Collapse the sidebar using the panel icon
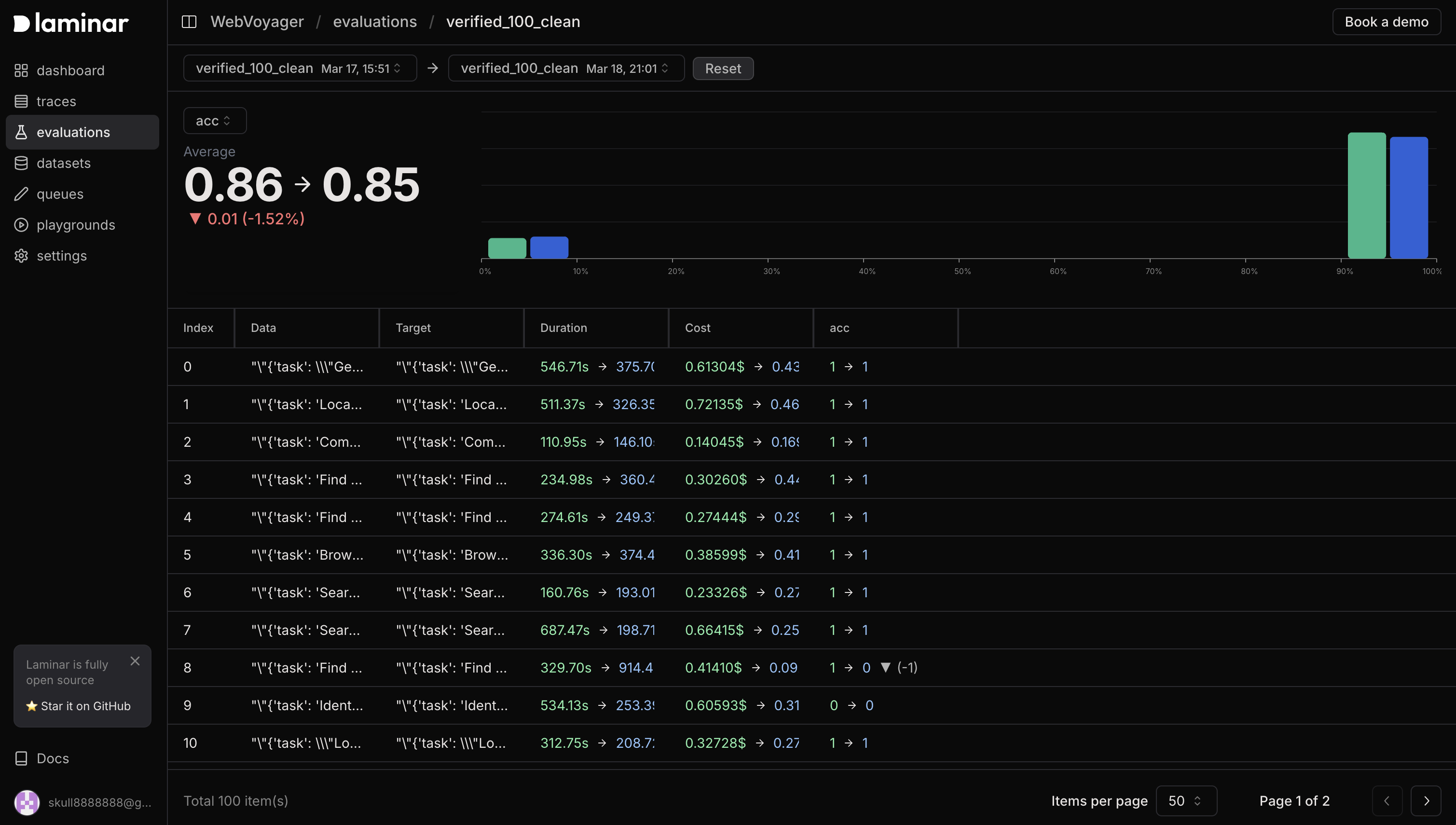 [189, 22]
